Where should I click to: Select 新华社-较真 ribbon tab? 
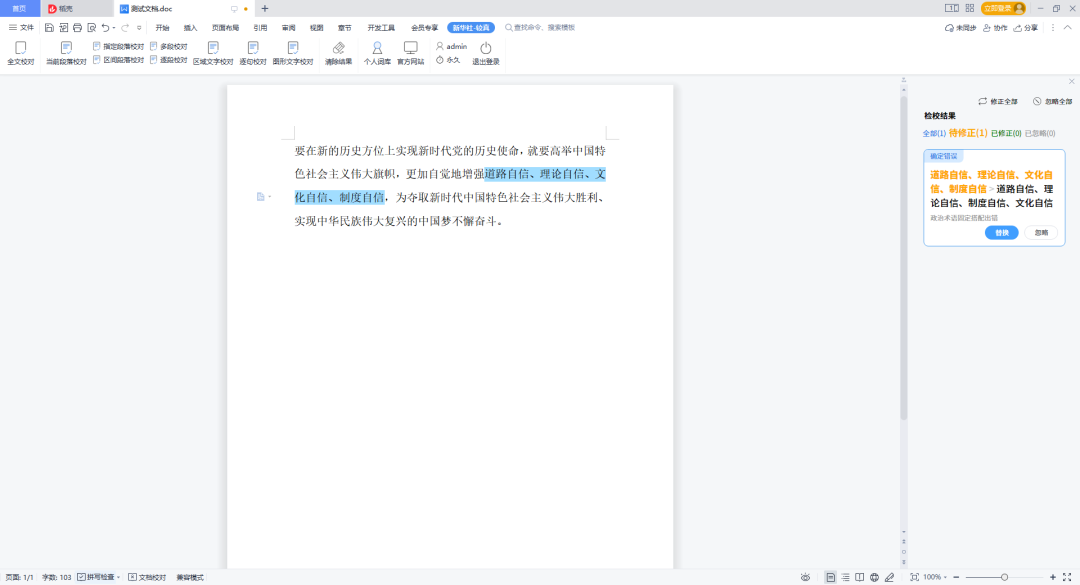click(471, 28)
